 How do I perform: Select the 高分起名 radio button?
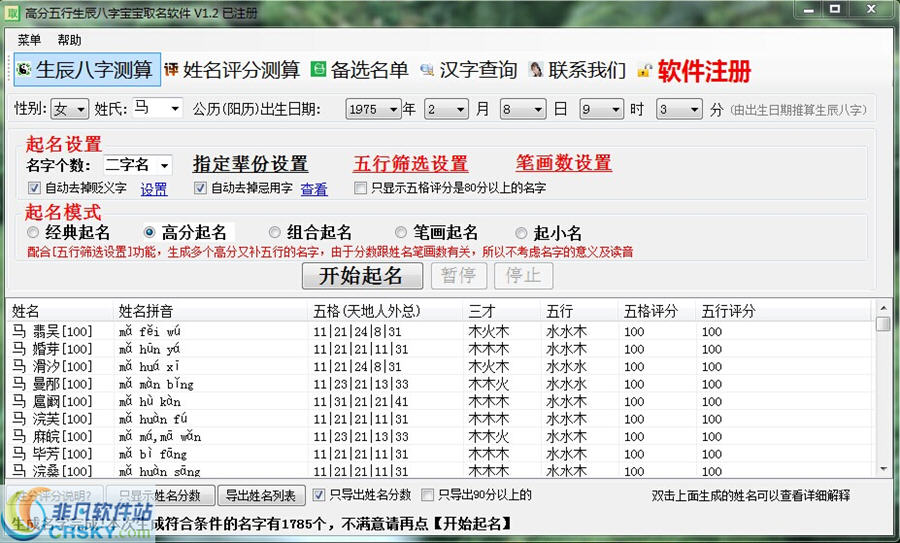[x=149, y=232]
